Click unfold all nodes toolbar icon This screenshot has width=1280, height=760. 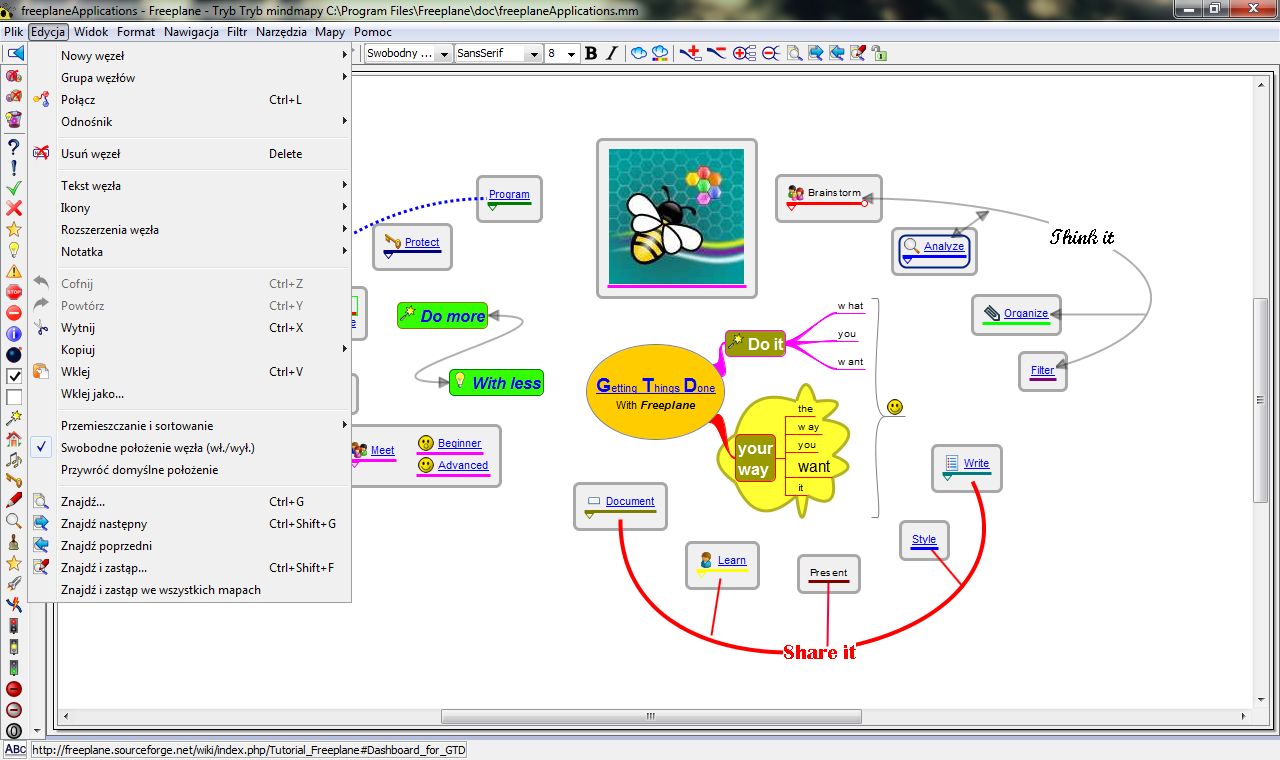pyautogui.click(x=743, y=53)
